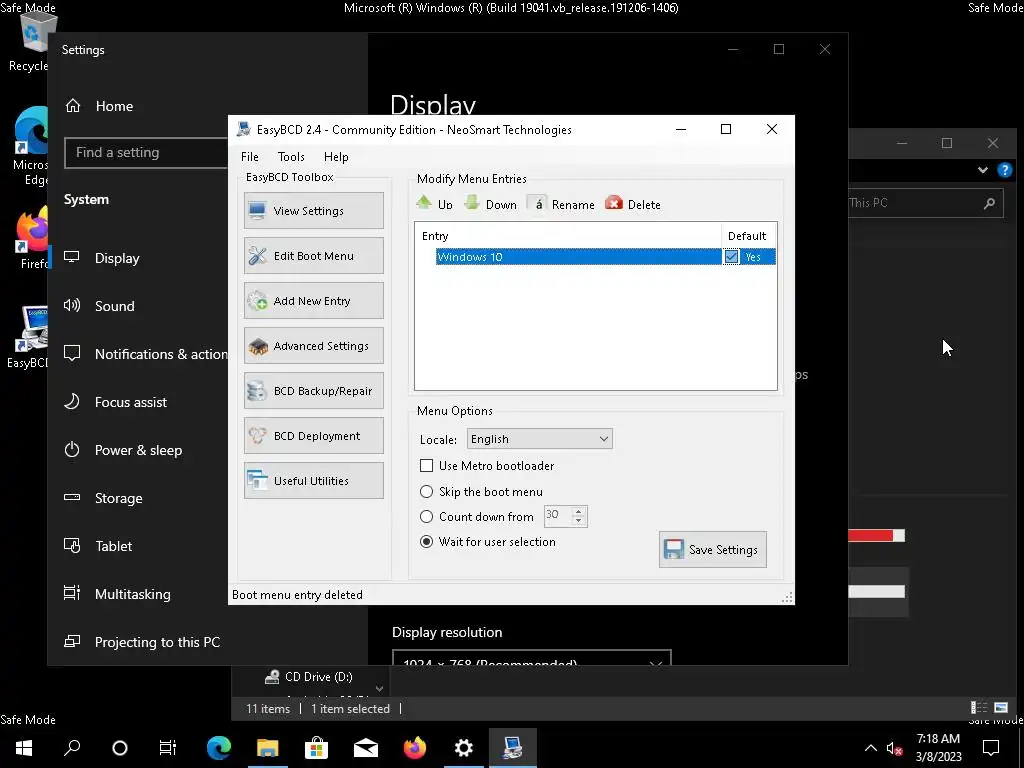Open File Explorer from taskbar
This screenshot has height=768, width=1024.
[267, 747]
